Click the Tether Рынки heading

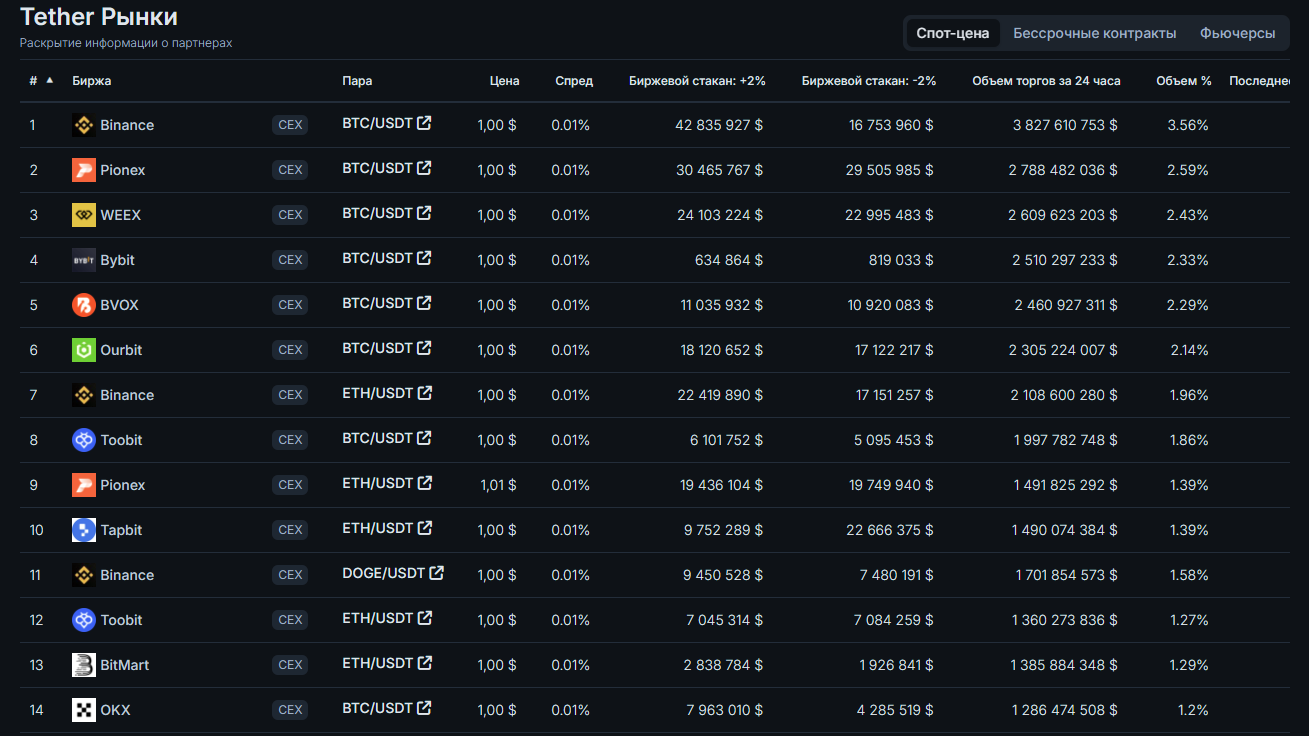[99, 17]
